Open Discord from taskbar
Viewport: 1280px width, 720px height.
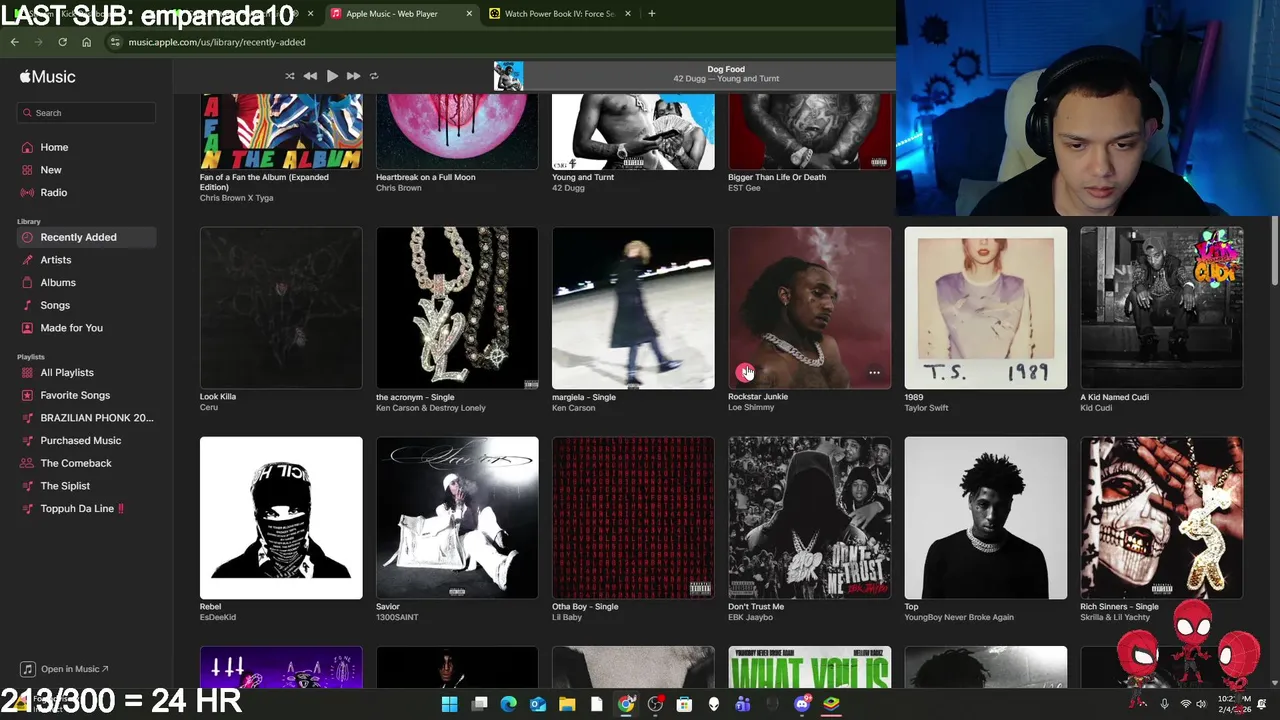click(802, 704)
